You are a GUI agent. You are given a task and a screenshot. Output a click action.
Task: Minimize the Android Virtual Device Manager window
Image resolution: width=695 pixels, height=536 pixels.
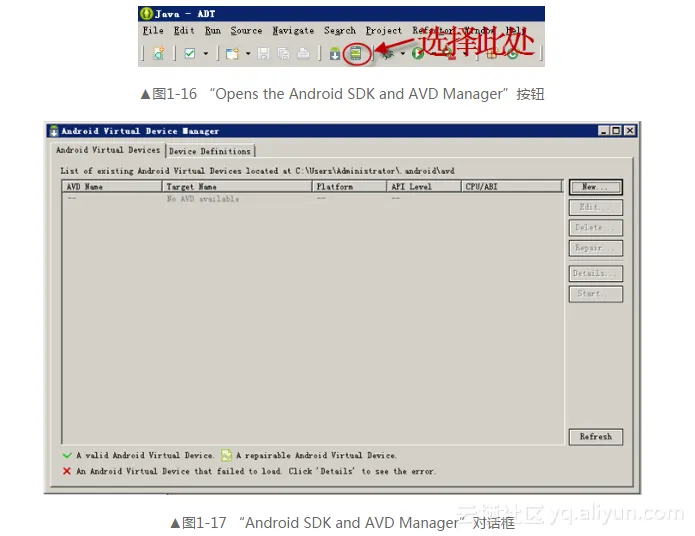[603, 131]
